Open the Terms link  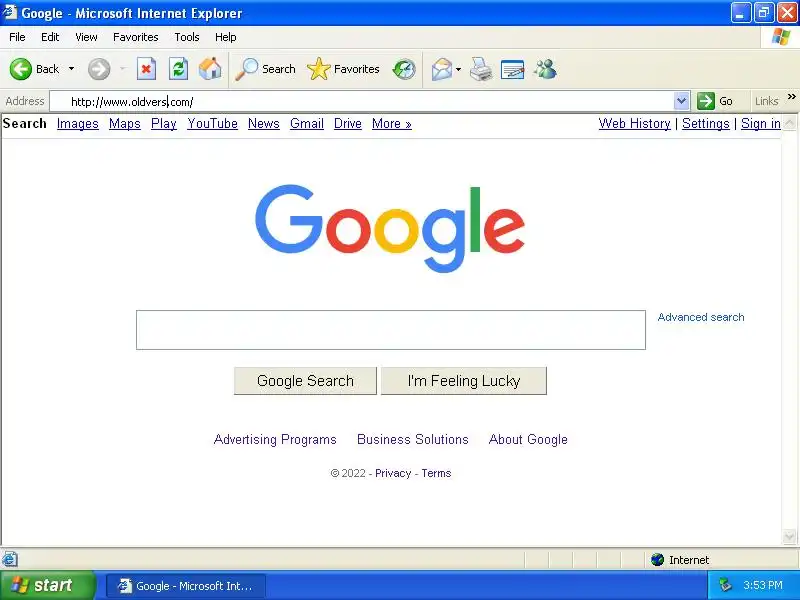(x=436, y=473)
